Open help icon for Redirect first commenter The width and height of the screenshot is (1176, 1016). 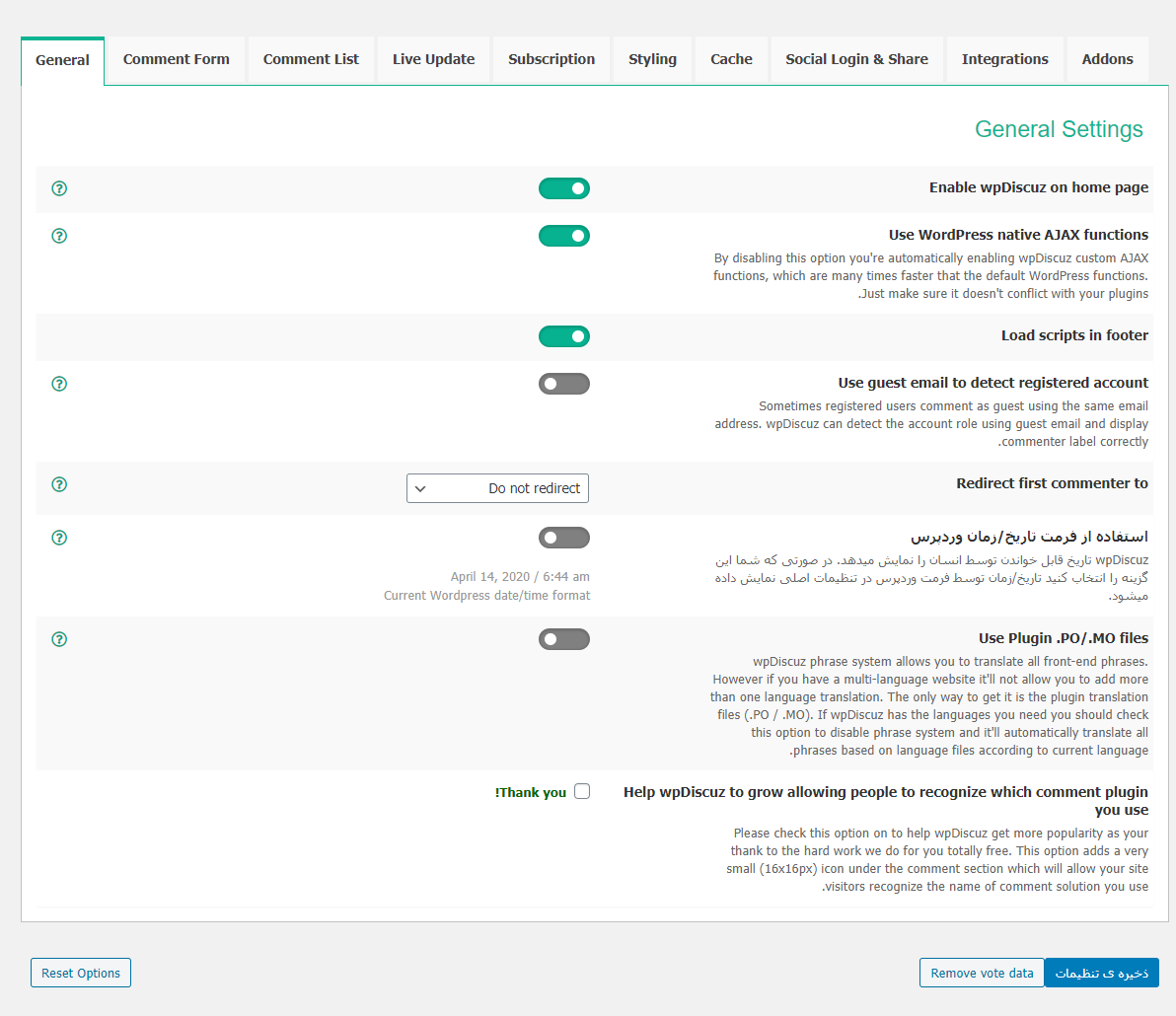(59, 484)
